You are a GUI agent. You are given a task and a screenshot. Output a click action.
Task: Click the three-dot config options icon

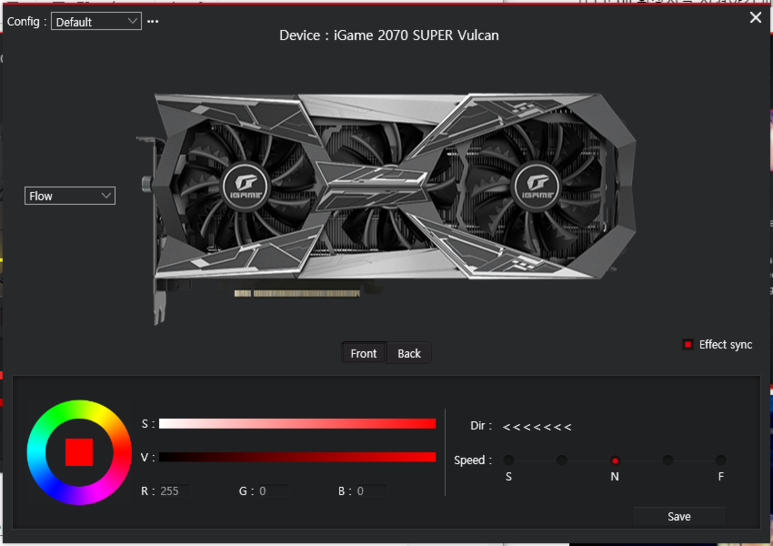[153, 21]
